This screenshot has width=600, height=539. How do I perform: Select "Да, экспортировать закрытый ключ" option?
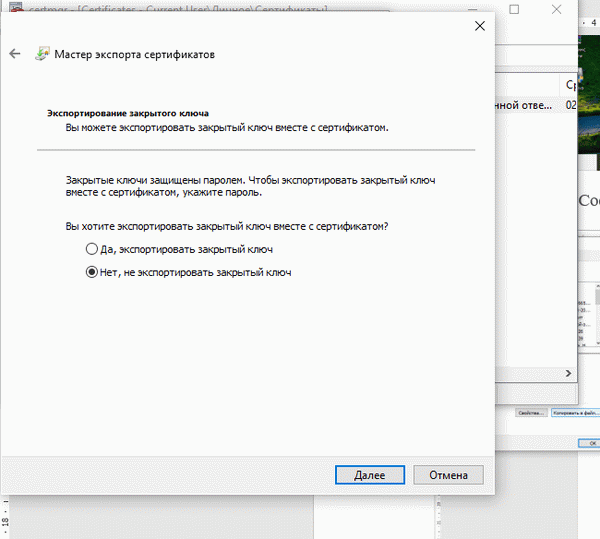(179, 249)
